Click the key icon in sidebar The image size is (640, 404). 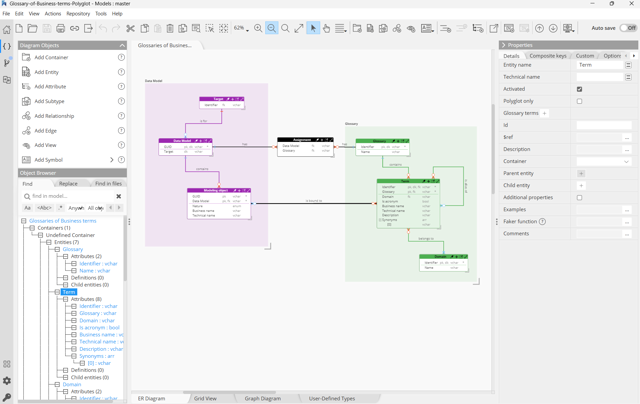pos(7,397)
